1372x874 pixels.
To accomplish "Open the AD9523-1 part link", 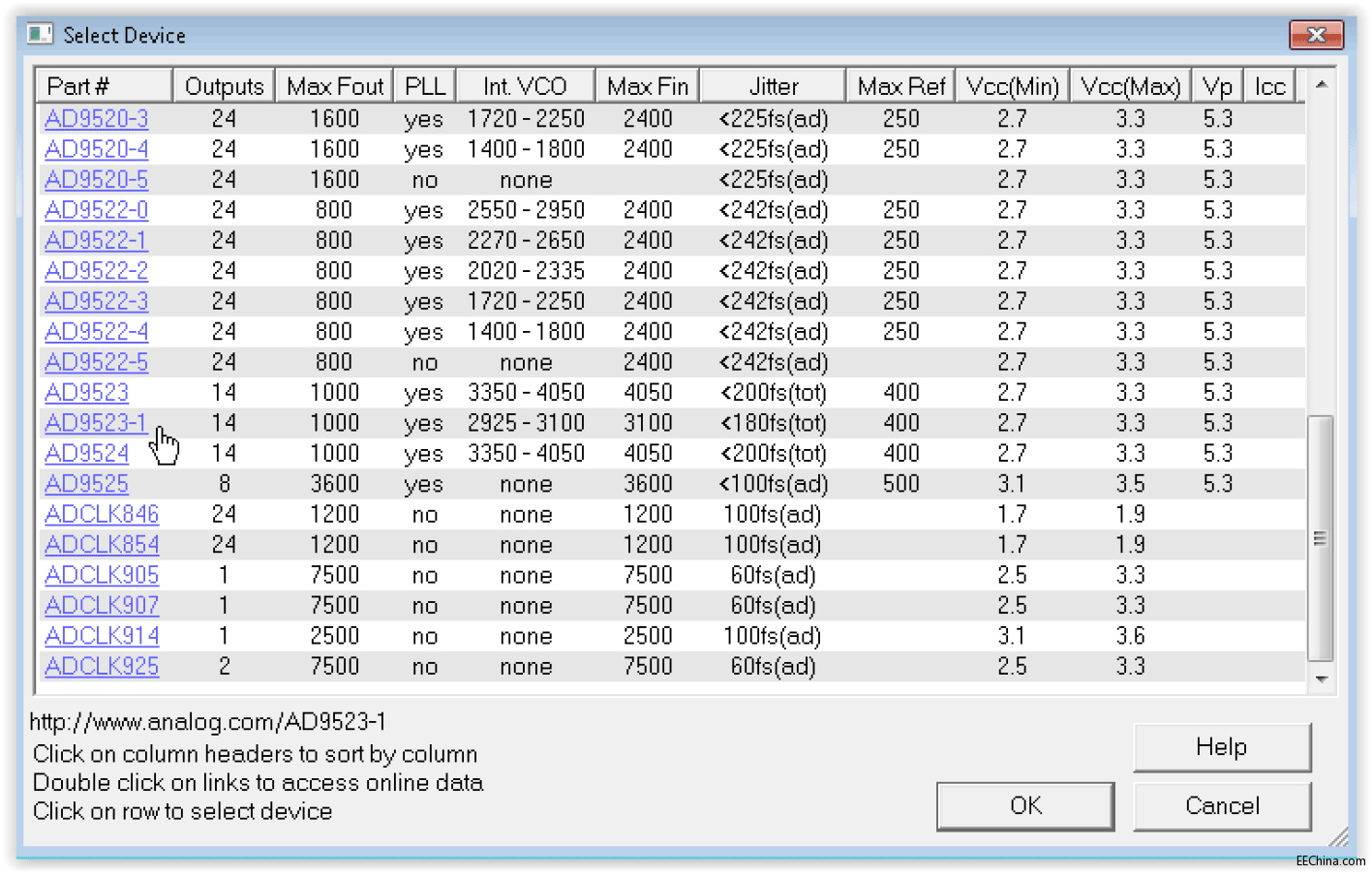I will (x=95, y=423).
